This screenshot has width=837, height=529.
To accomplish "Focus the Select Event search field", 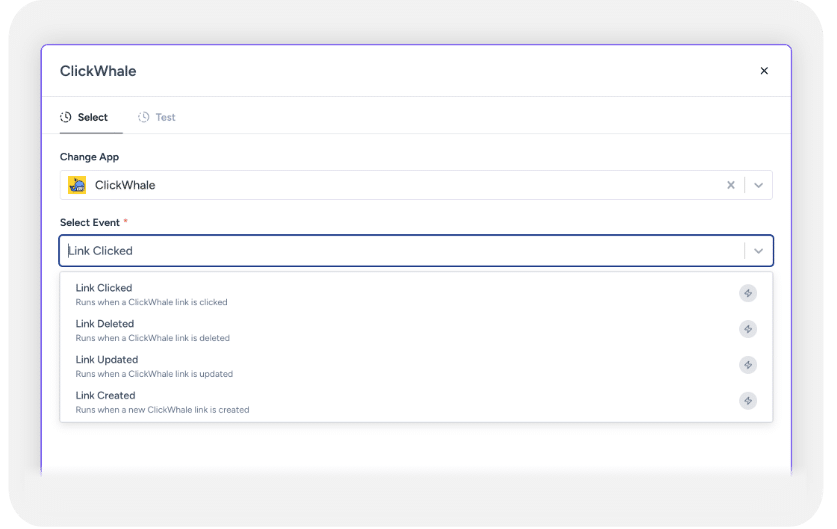I will tap(401, 251).
